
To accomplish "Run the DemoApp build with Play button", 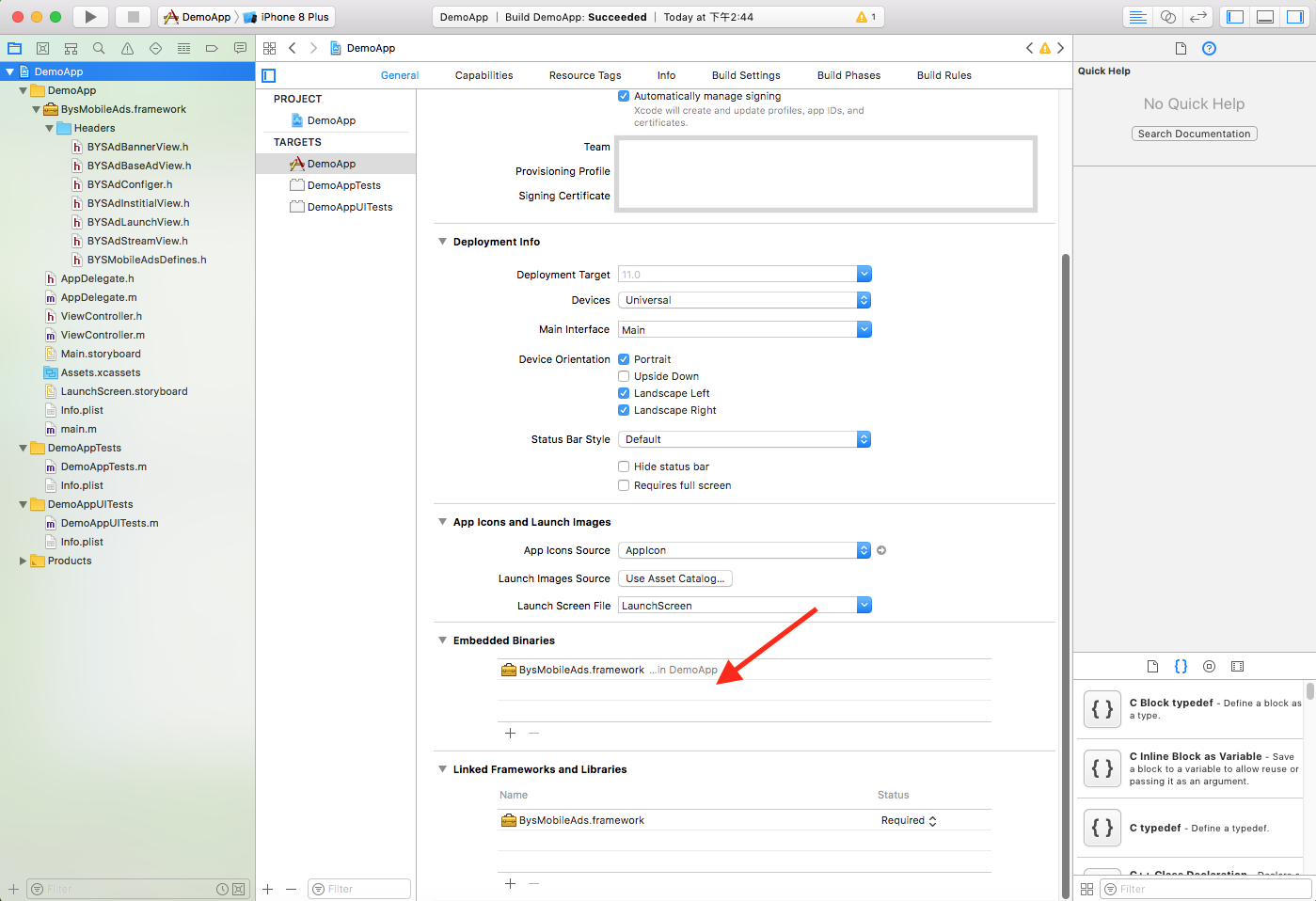I will 90,17.
